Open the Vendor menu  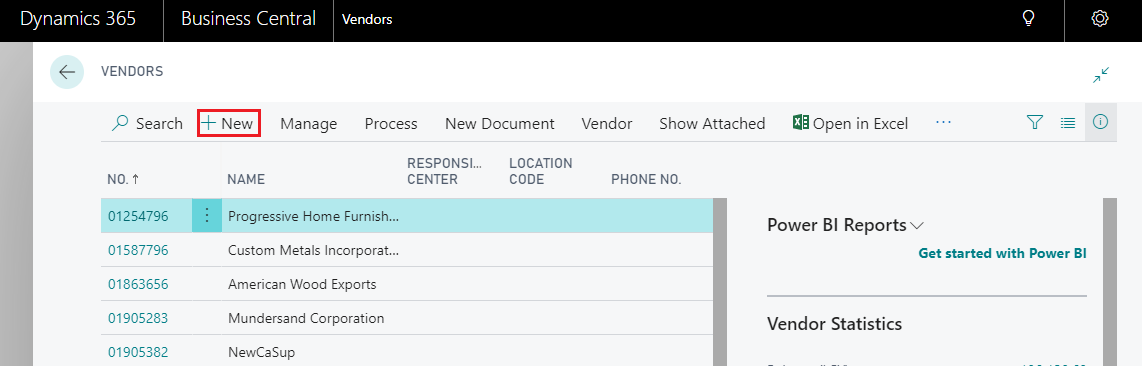[607, 124]
